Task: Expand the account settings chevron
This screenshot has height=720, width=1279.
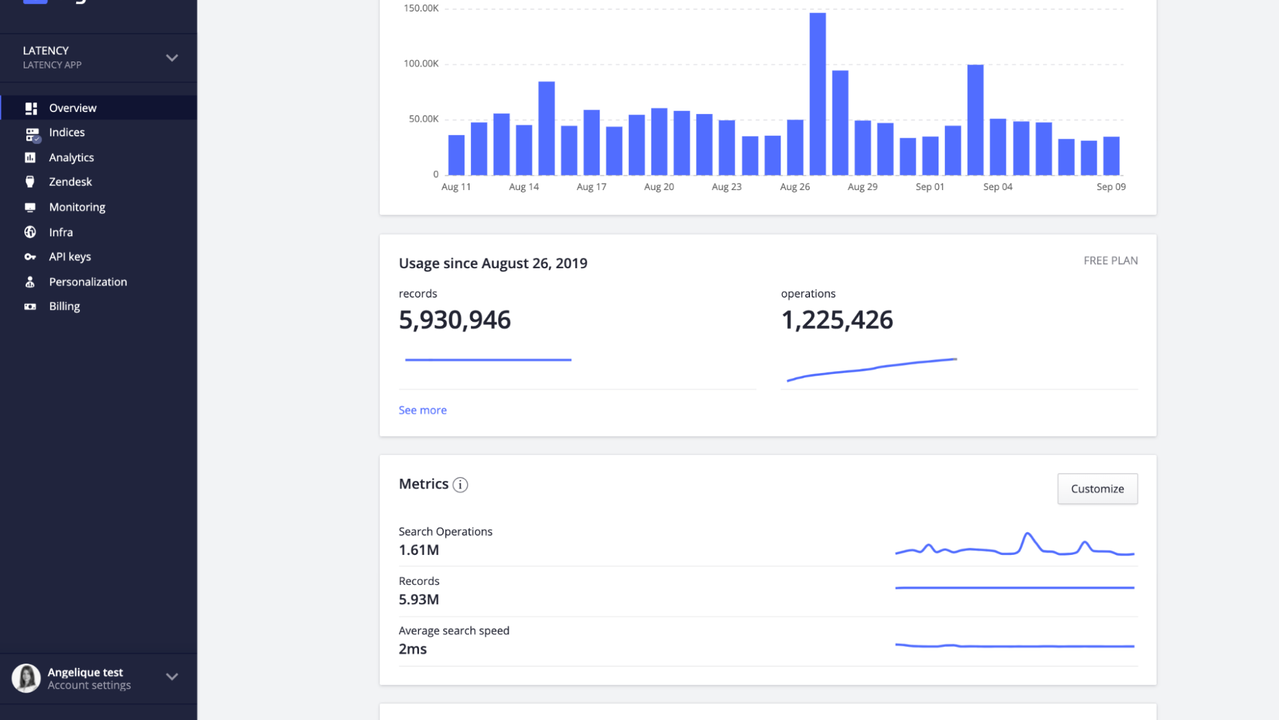Action: coord(171,677)
